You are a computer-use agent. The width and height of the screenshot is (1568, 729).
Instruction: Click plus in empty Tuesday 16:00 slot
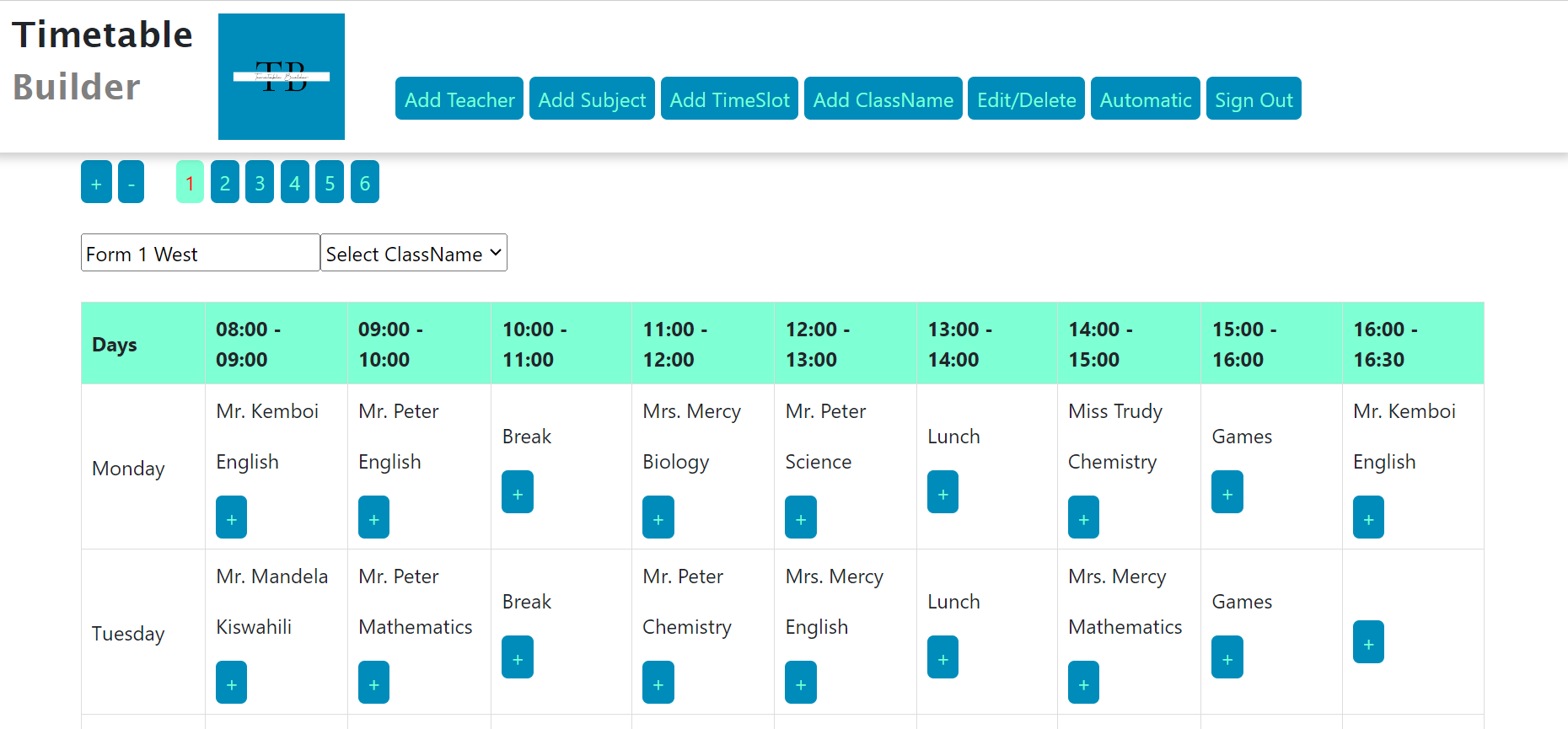(1368, 642)
